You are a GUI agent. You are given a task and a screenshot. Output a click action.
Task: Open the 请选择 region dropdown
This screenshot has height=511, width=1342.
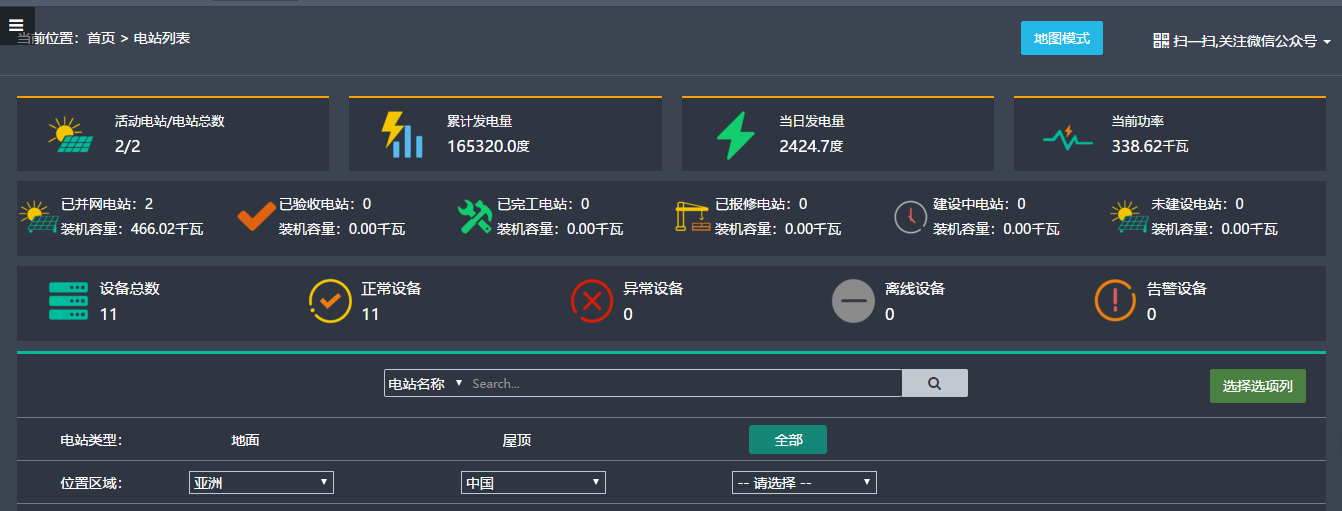coord(804,483)
